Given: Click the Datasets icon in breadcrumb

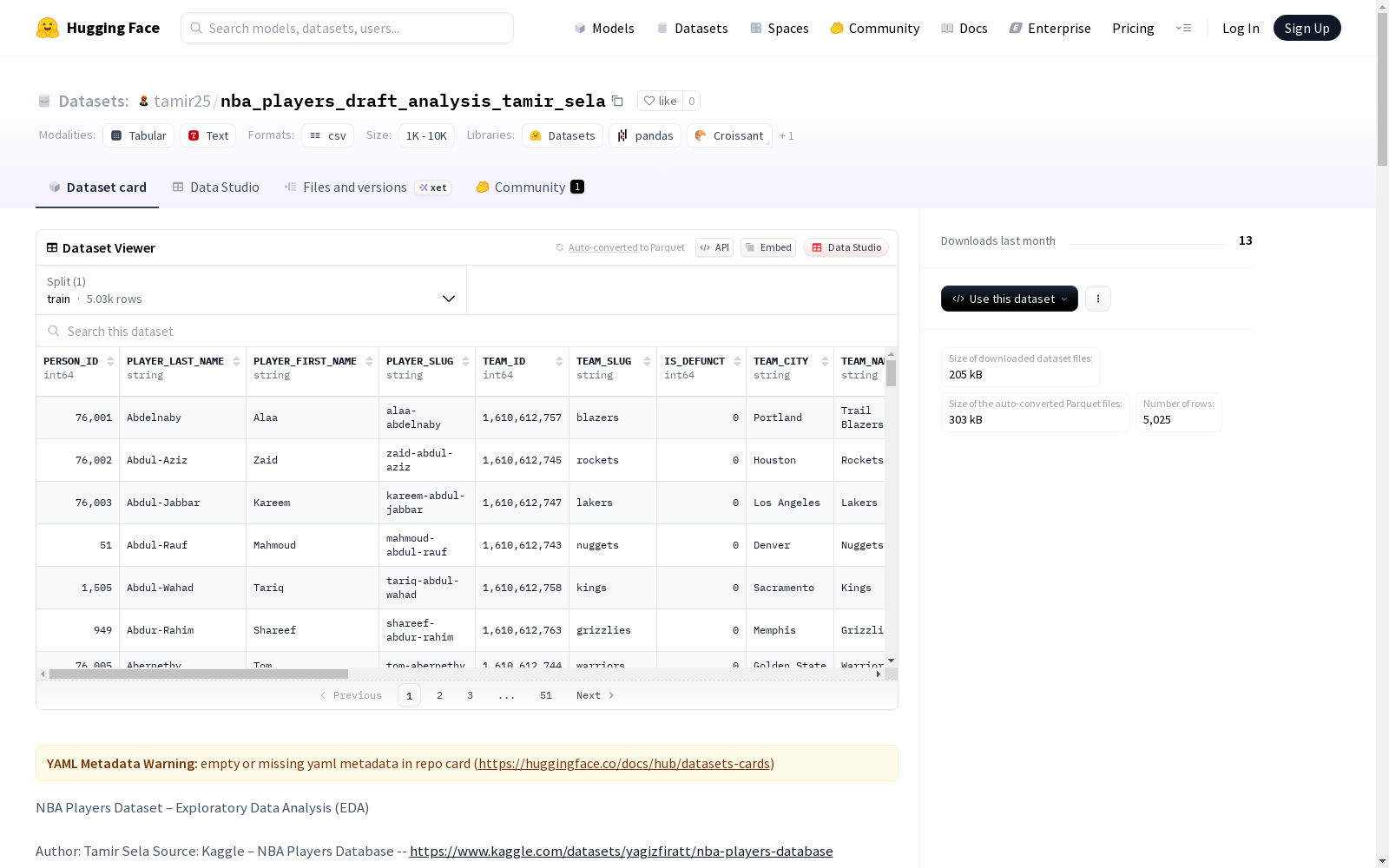Looking at the screenshot, I should [x=44, y=101].
